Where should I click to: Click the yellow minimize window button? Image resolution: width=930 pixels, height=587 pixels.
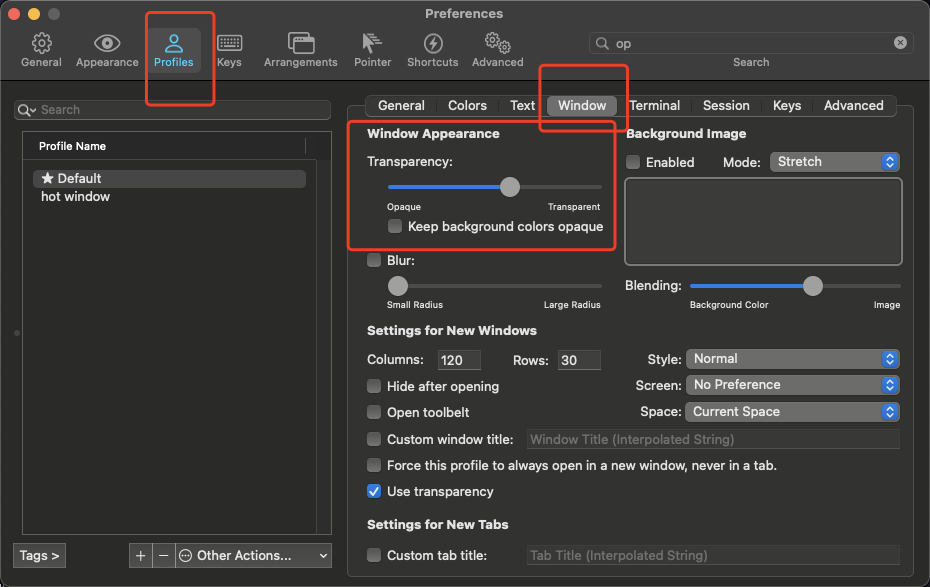34,14
